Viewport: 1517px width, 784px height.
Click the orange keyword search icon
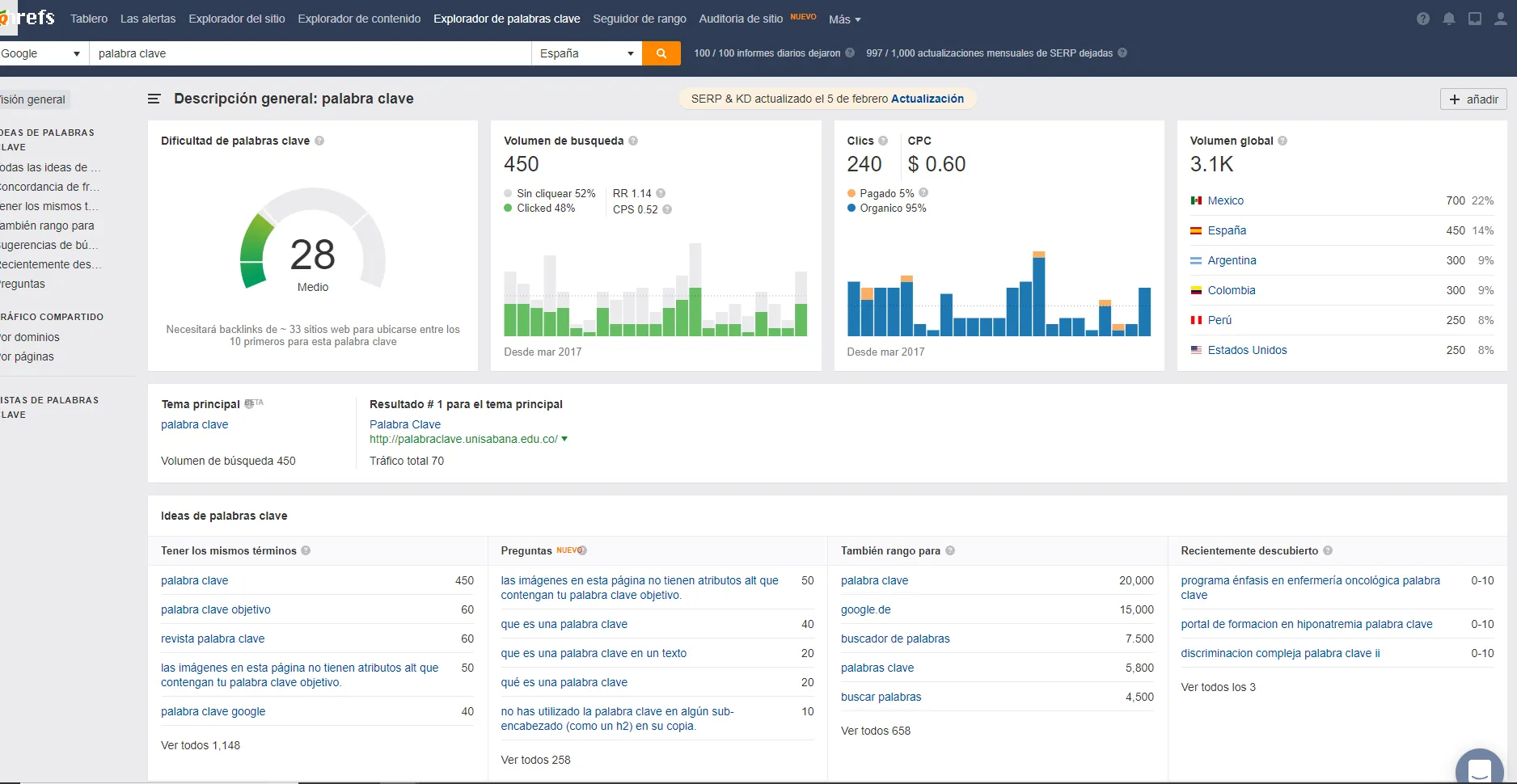point(661,53)
